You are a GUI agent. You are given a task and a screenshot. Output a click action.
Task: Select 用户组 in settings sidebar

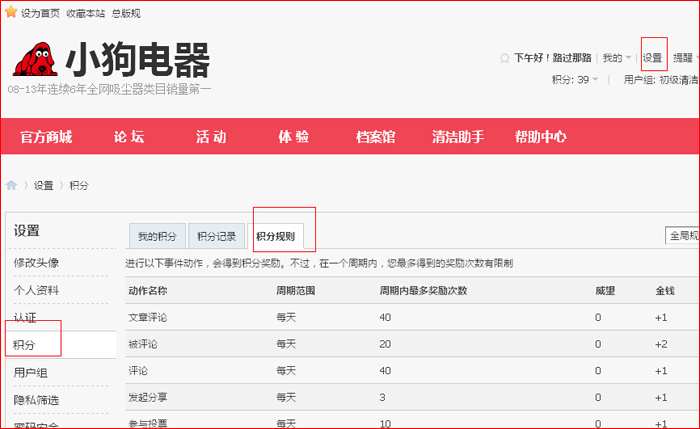[x=30, y=372]
